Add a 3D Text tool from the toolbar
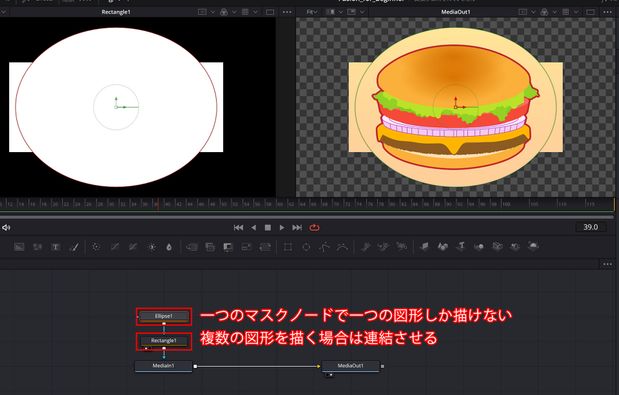This screenshot has width=619, height=395. (x=461, y=247)
